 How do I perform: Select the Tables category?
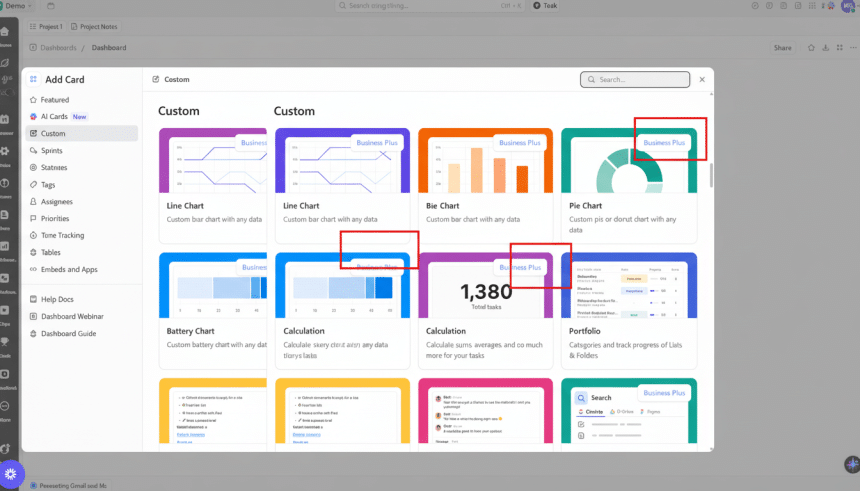click(x=81, y=252)
